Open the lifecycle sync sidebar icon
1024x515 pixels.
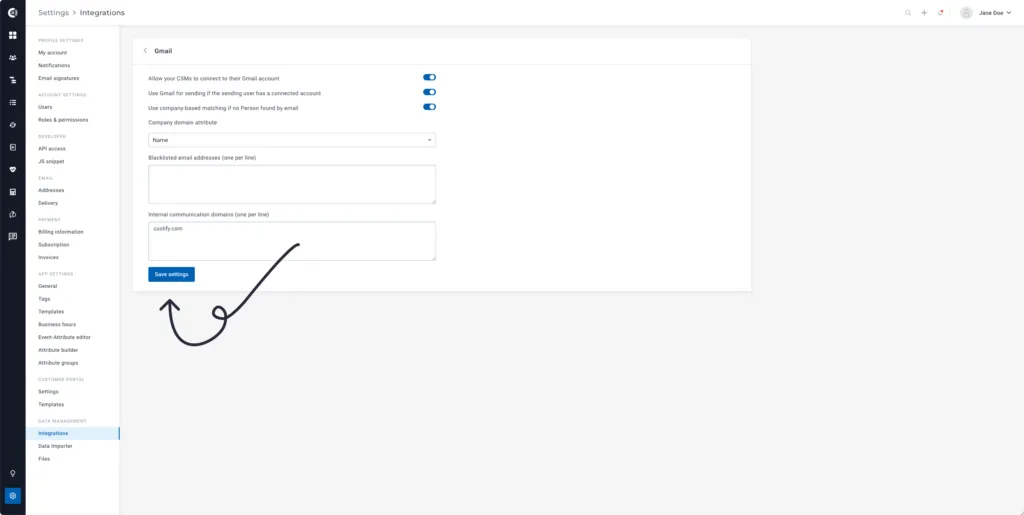(12, 125)
